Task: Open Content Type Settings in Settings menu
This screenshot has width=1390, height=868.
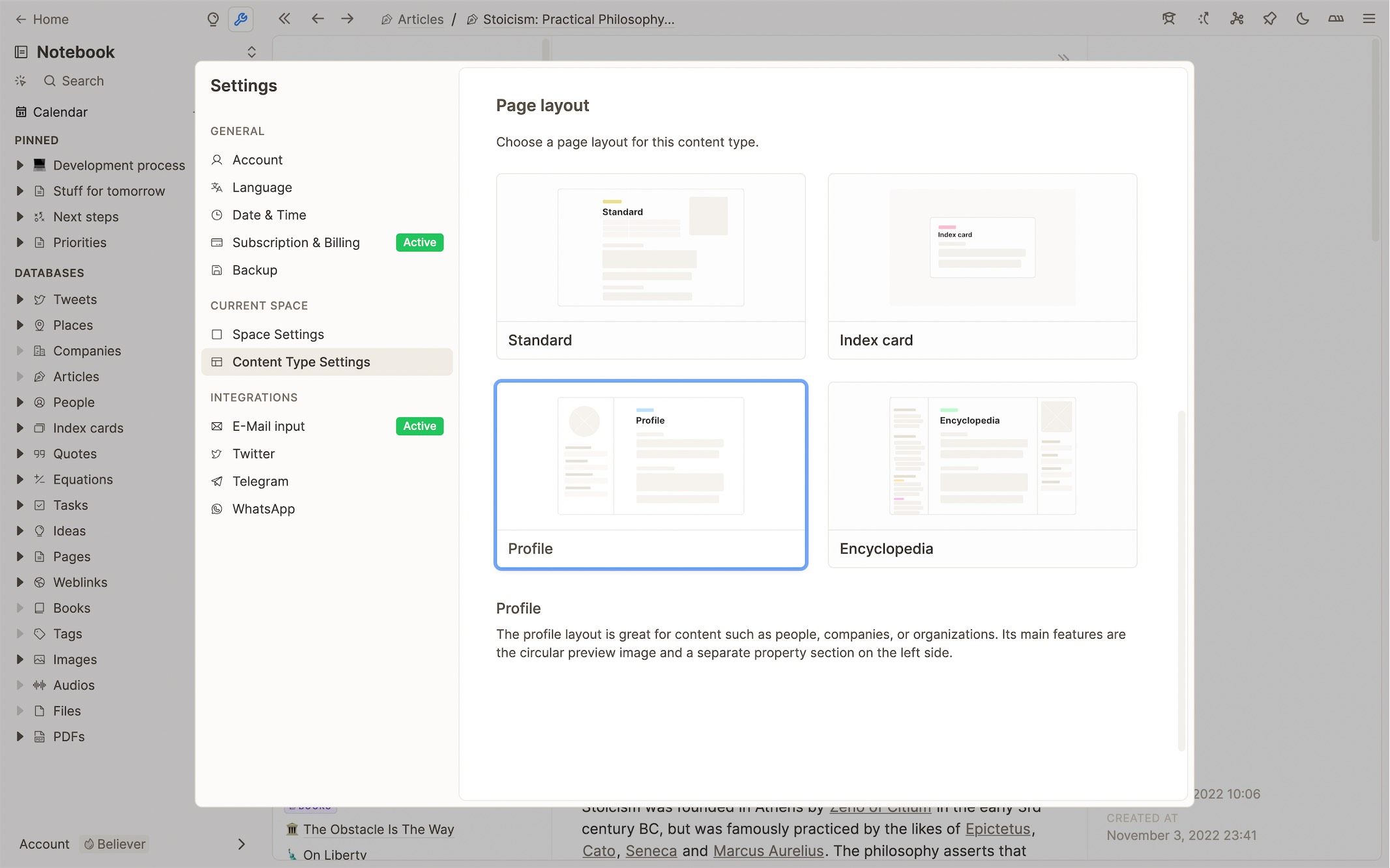Action: click(x=301, y=362)
